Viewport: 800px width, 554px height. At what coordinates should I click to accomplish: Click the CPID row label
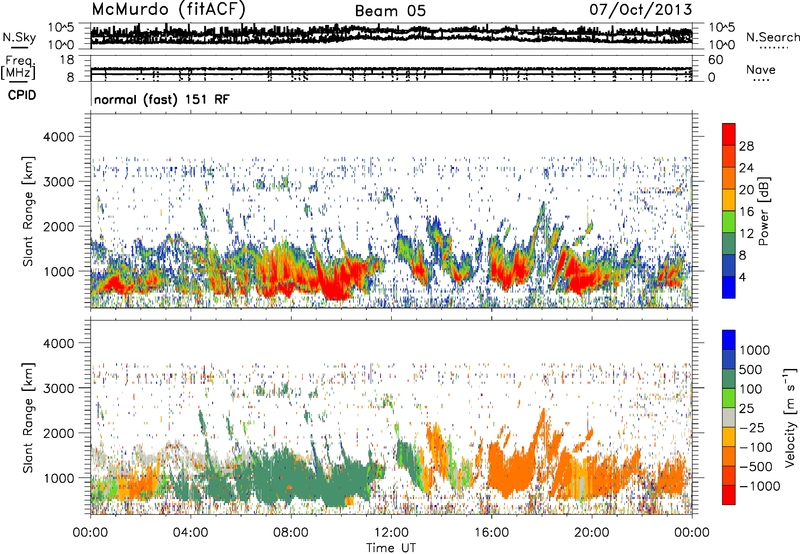point(22,95)
